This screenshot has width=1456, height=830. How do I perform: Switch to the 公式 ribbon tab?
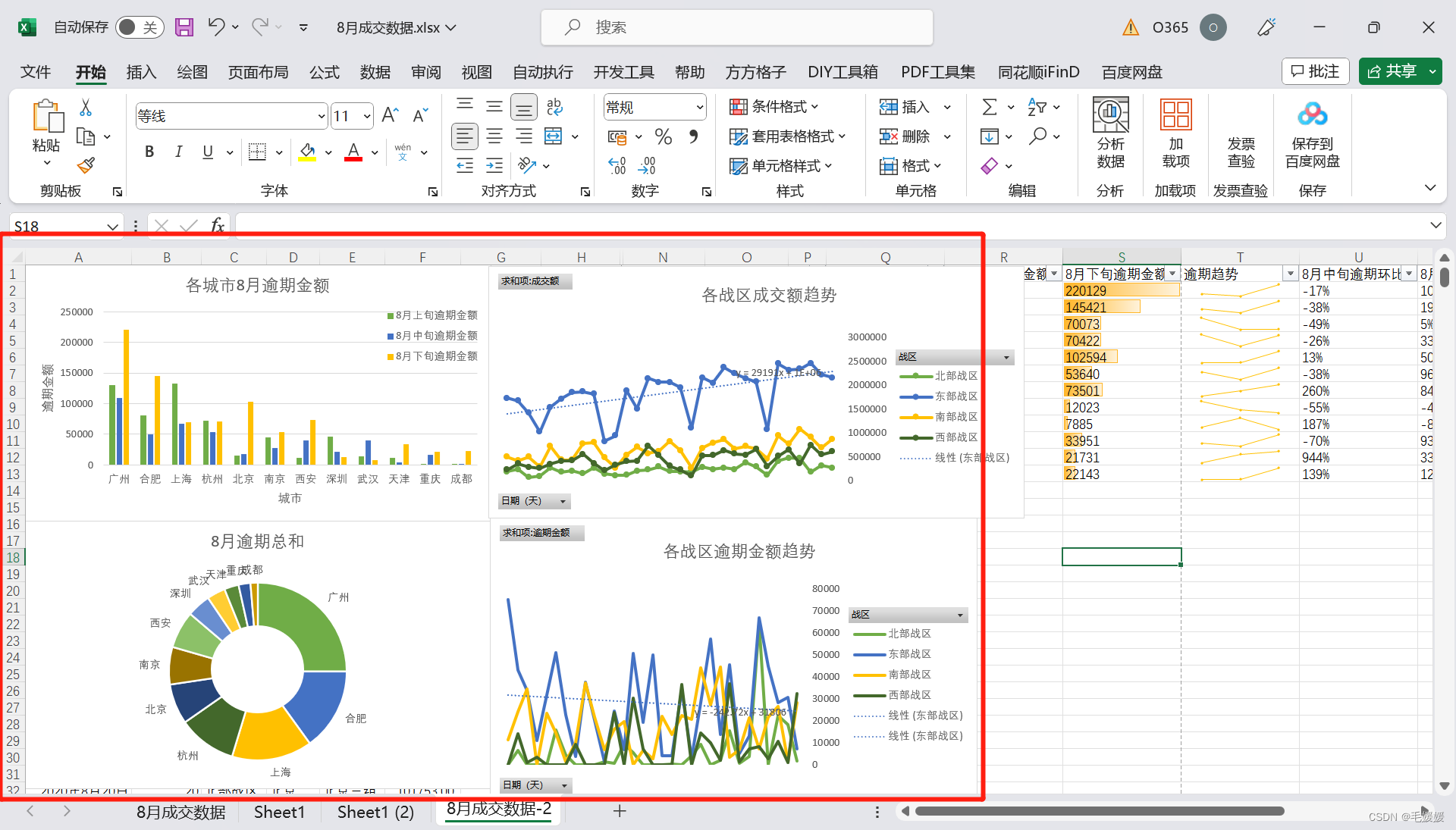tap(325, 72)
